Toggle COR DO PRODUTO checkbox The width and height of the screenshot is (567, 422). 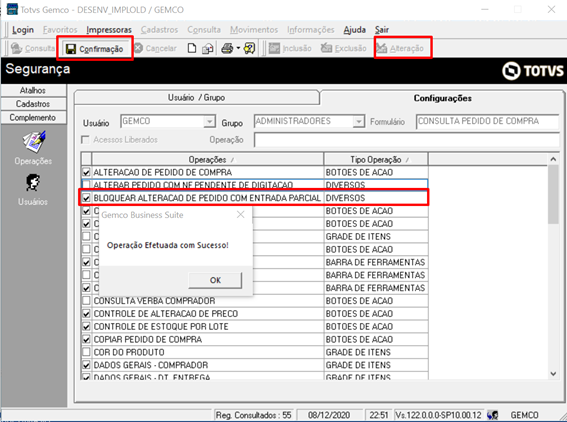(x=86, y=352)
